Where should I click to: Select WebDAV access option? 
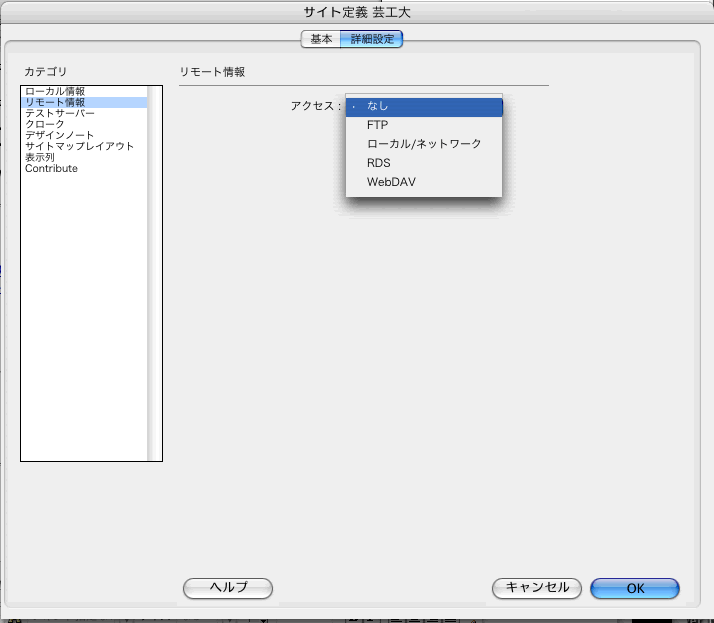[x=424, y=182]
